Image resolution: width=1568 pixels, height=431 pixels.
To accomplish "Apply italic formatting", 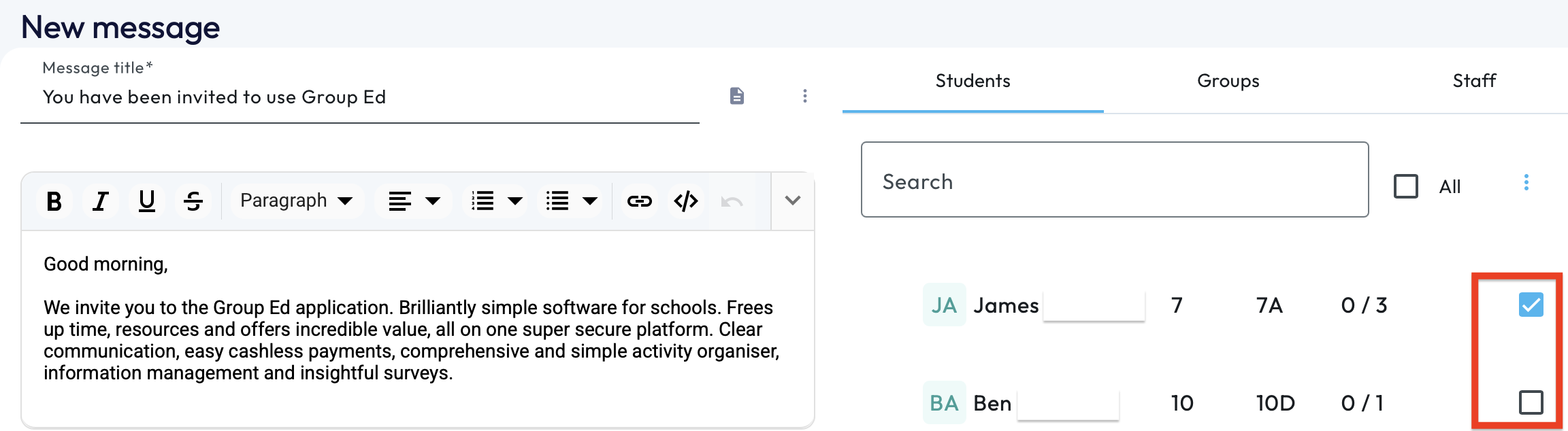I will (x=101, y=201).
